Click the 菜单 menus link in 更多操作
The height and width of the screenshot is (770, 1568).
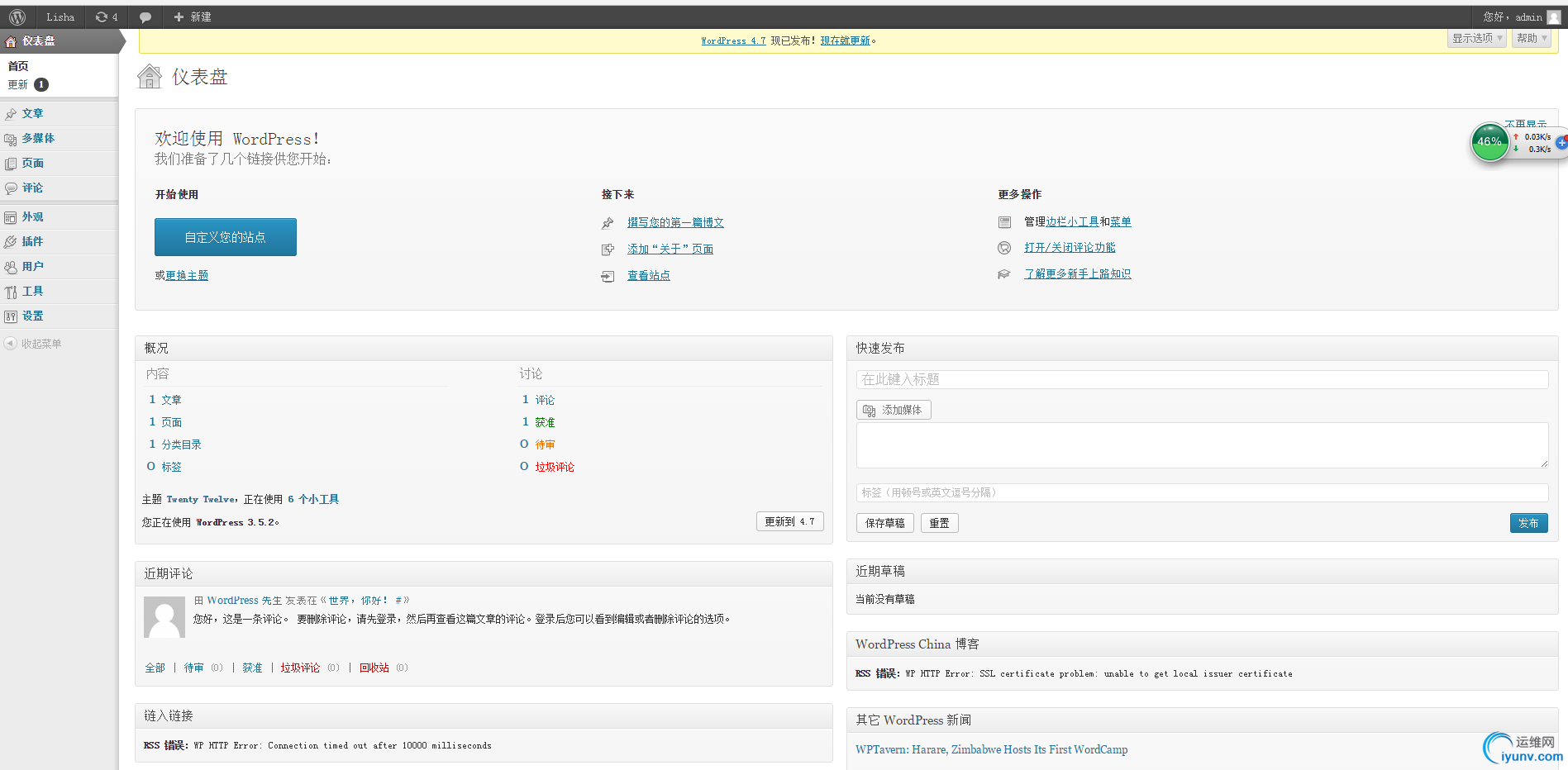point(1121,221)
